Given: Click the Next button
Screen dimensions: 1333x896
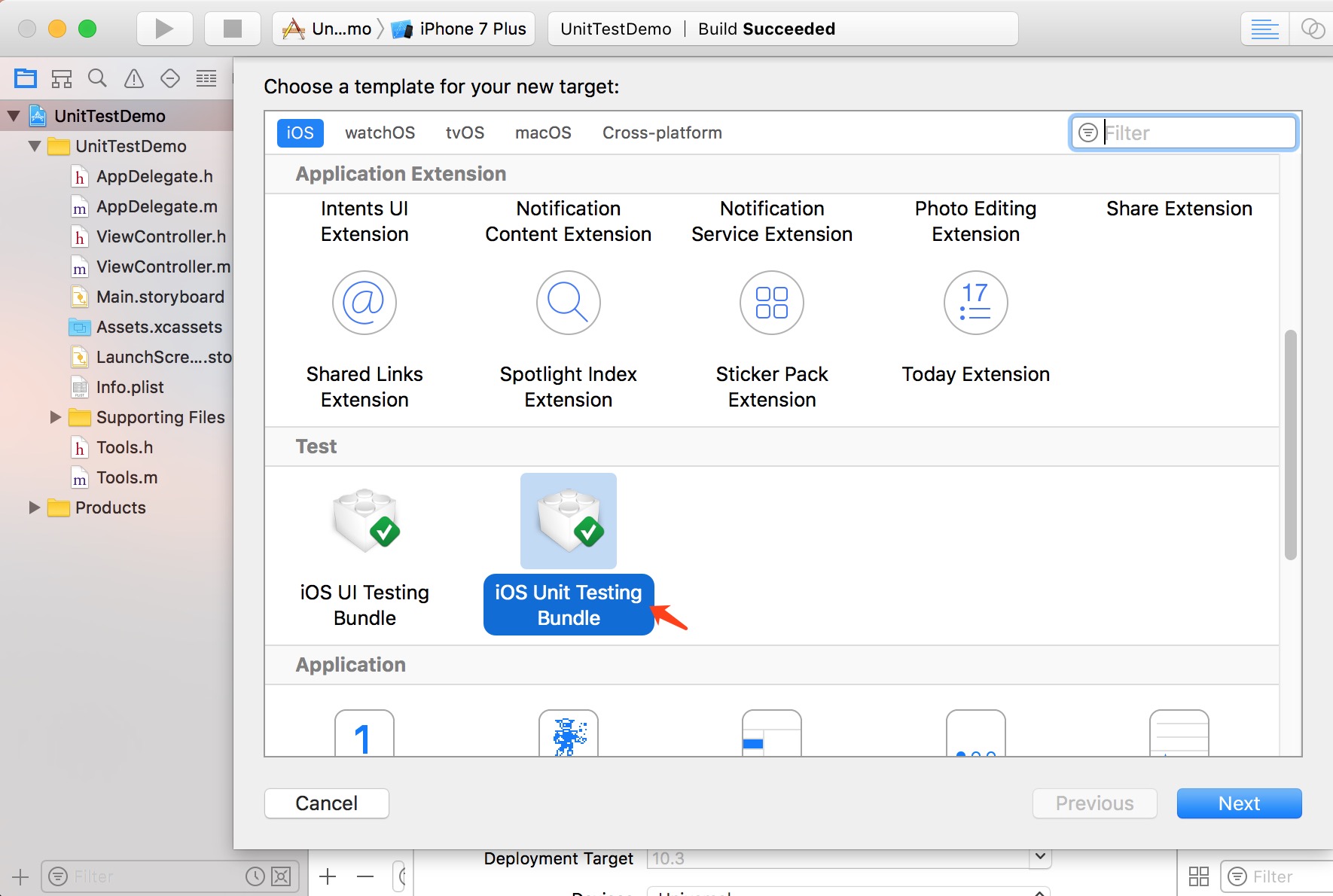Looking at the screenshot, I should (x=1239, y=803).
